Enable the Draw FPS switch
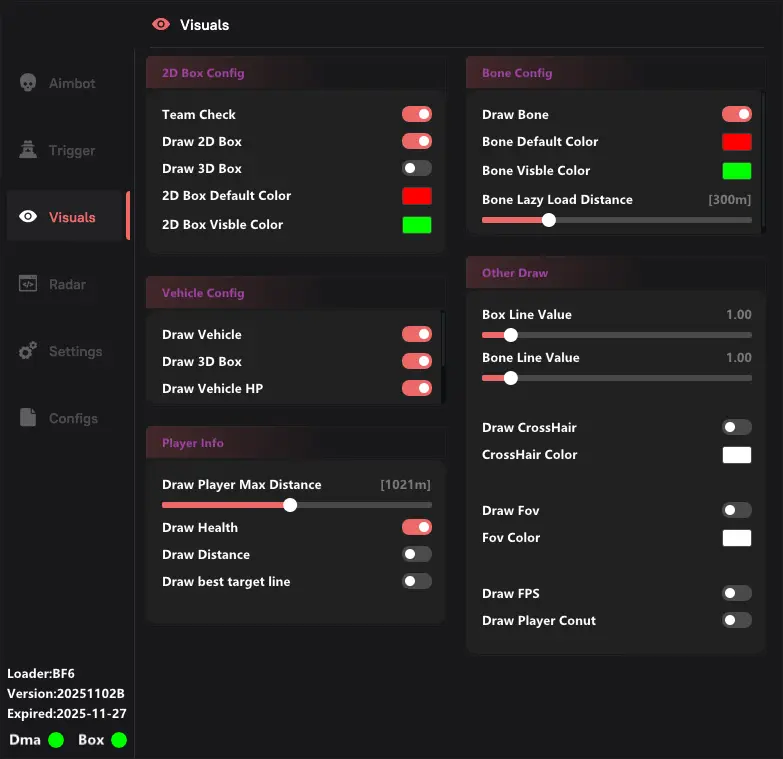This screenshot has width=783, height=759. tap(737, 594)
